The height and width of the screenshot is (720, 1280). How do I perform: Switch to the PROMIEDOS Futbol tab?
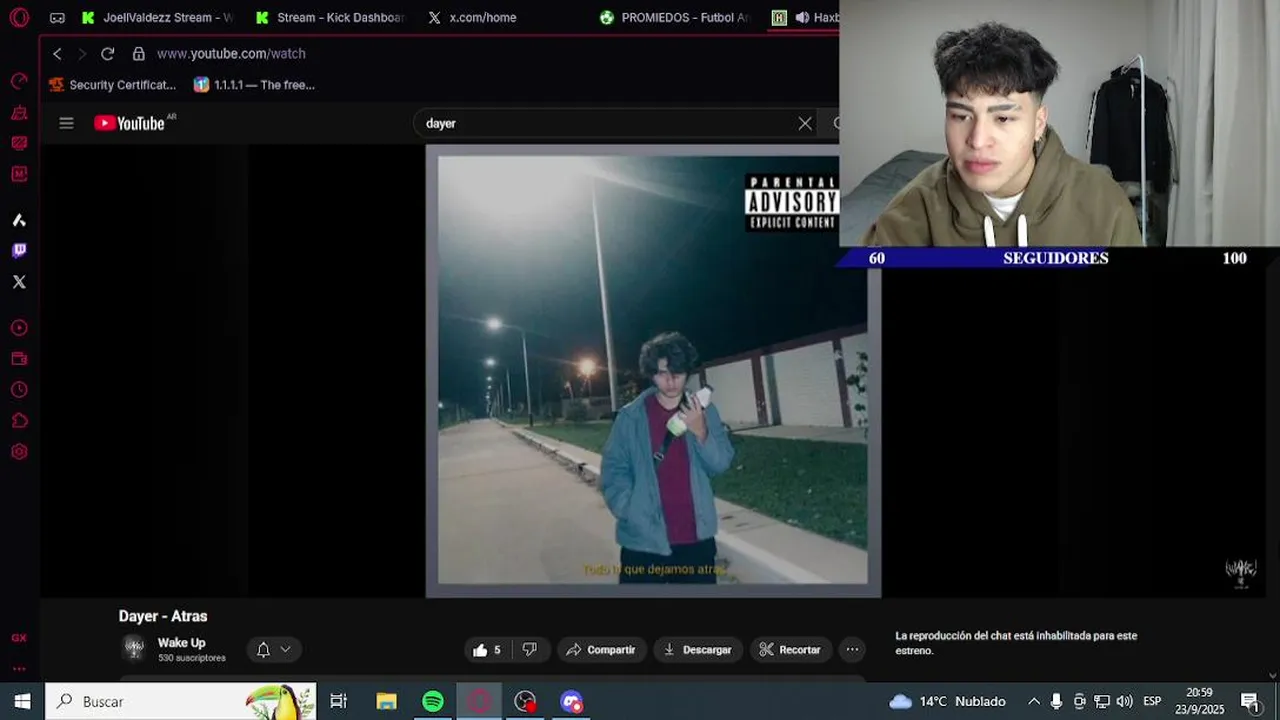click(x=675, y=18)
